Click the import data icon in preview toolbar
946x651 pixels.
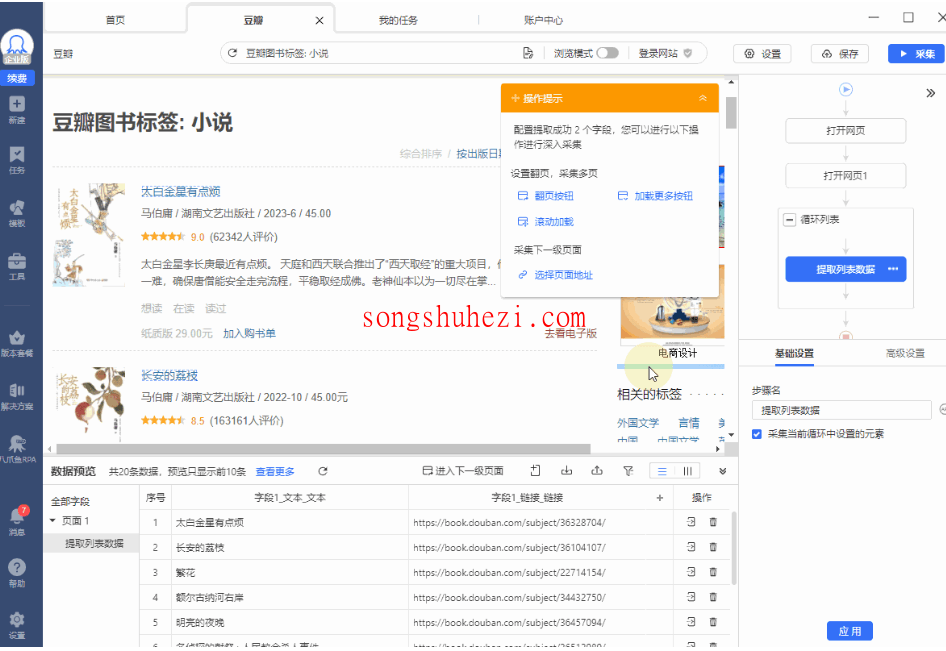point(566,471)
